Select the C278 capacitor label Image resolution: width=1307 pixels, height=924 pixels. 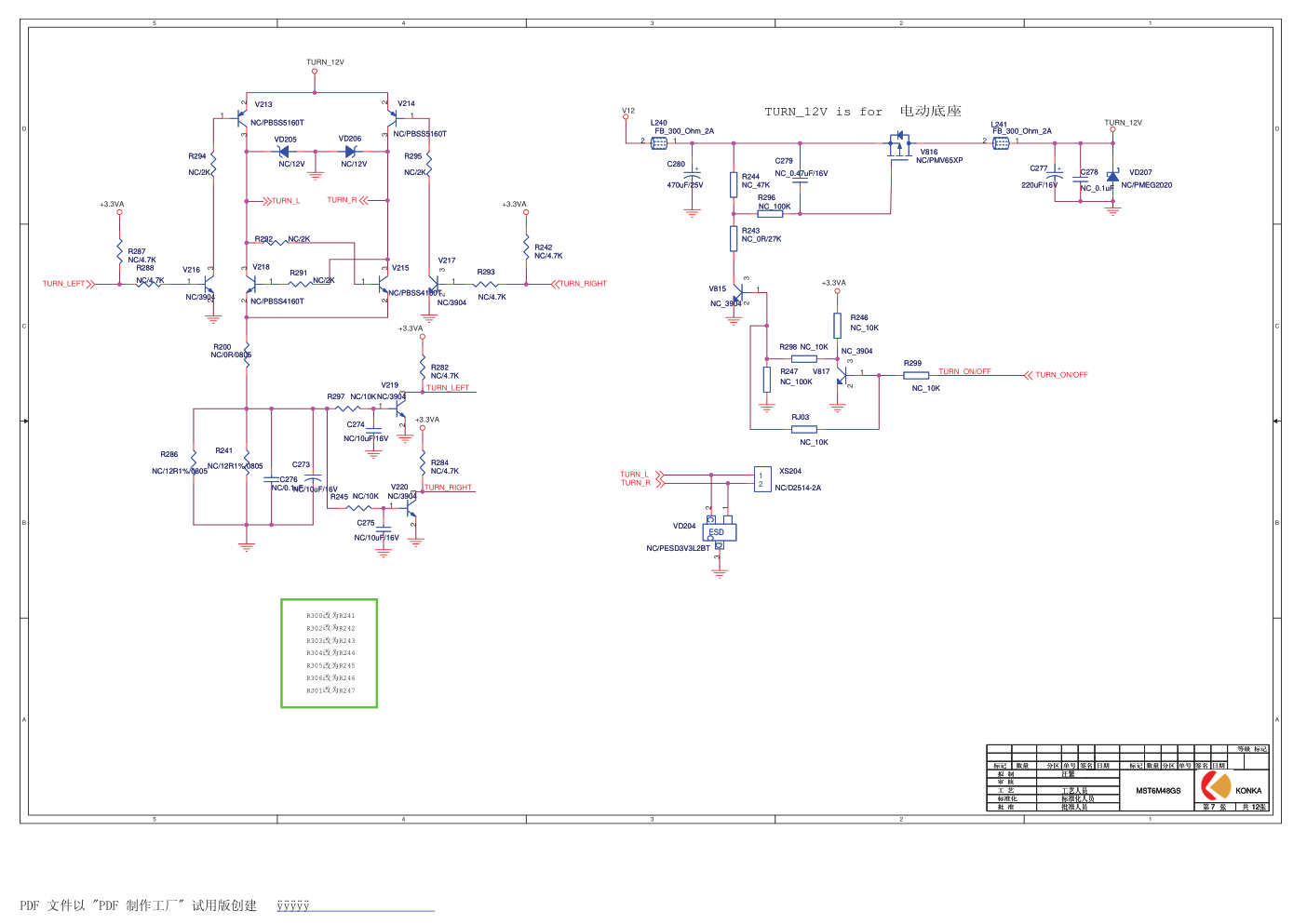(1089, 172)
